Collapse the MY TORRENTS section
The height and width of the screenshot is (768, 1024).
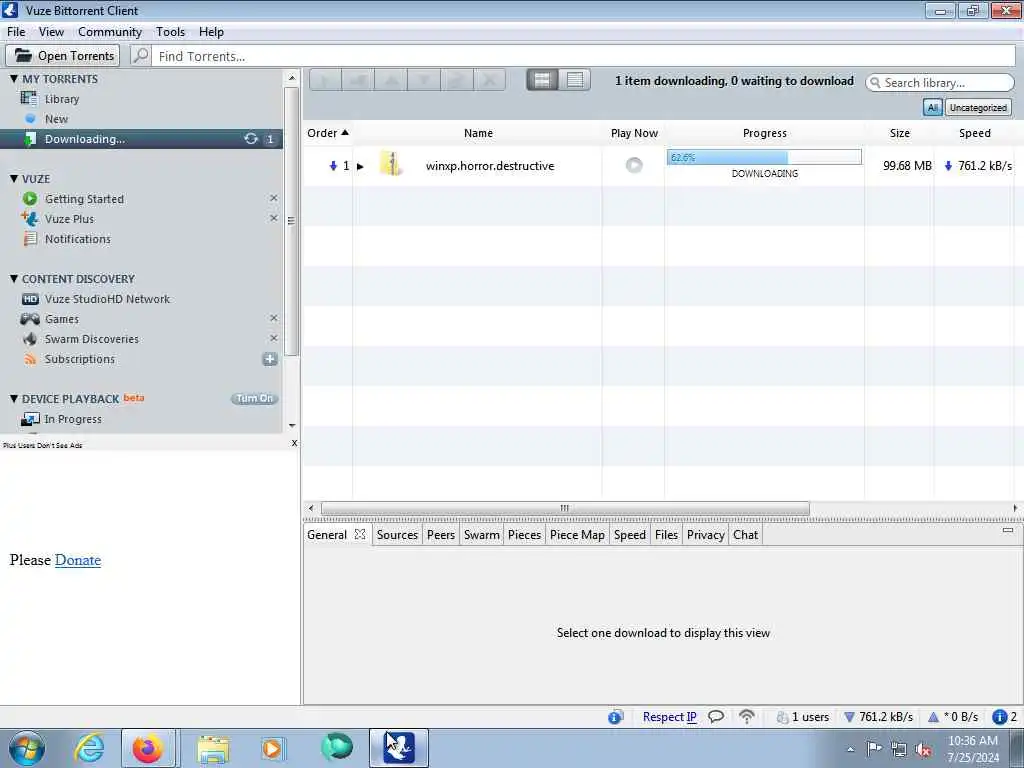[14, 78]
